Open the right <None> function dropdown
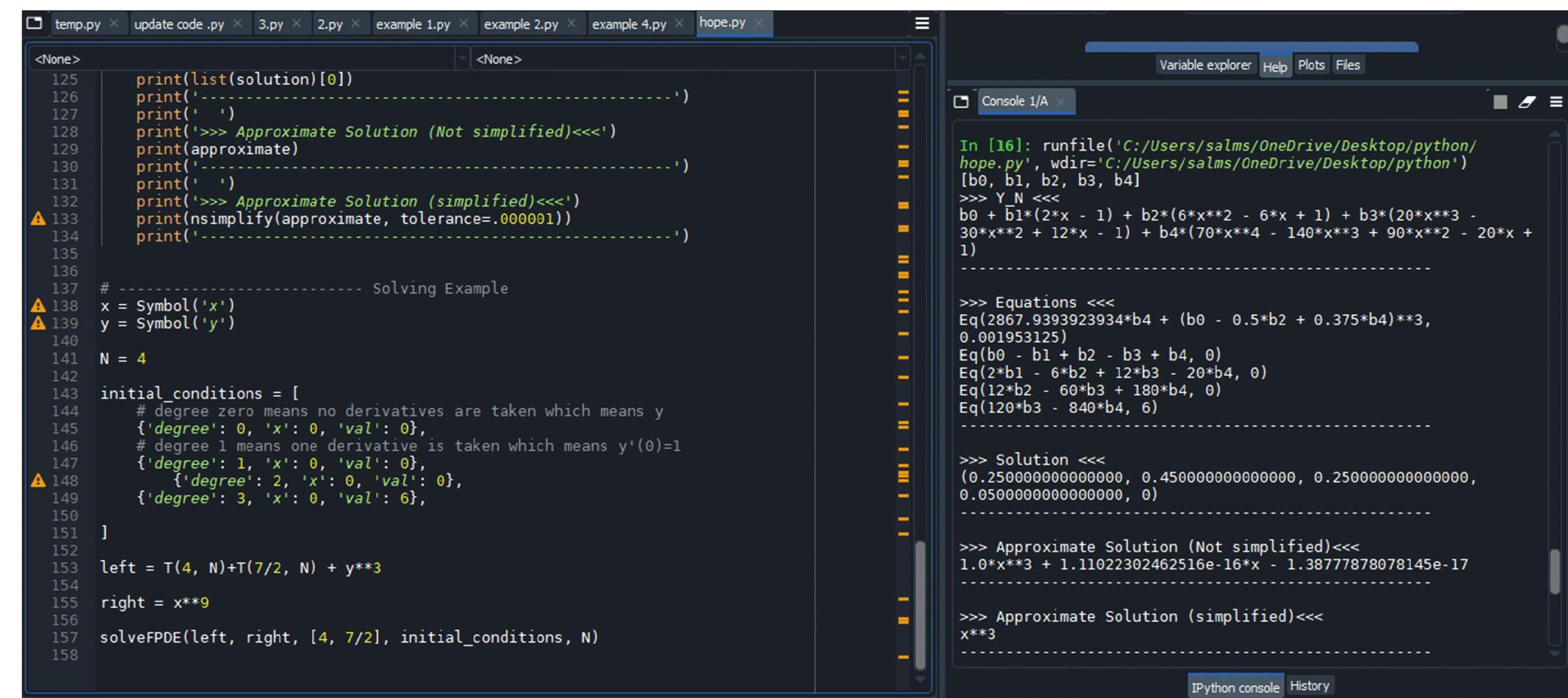This screenshot has height=698, width=1568. (x=690, y=59)
